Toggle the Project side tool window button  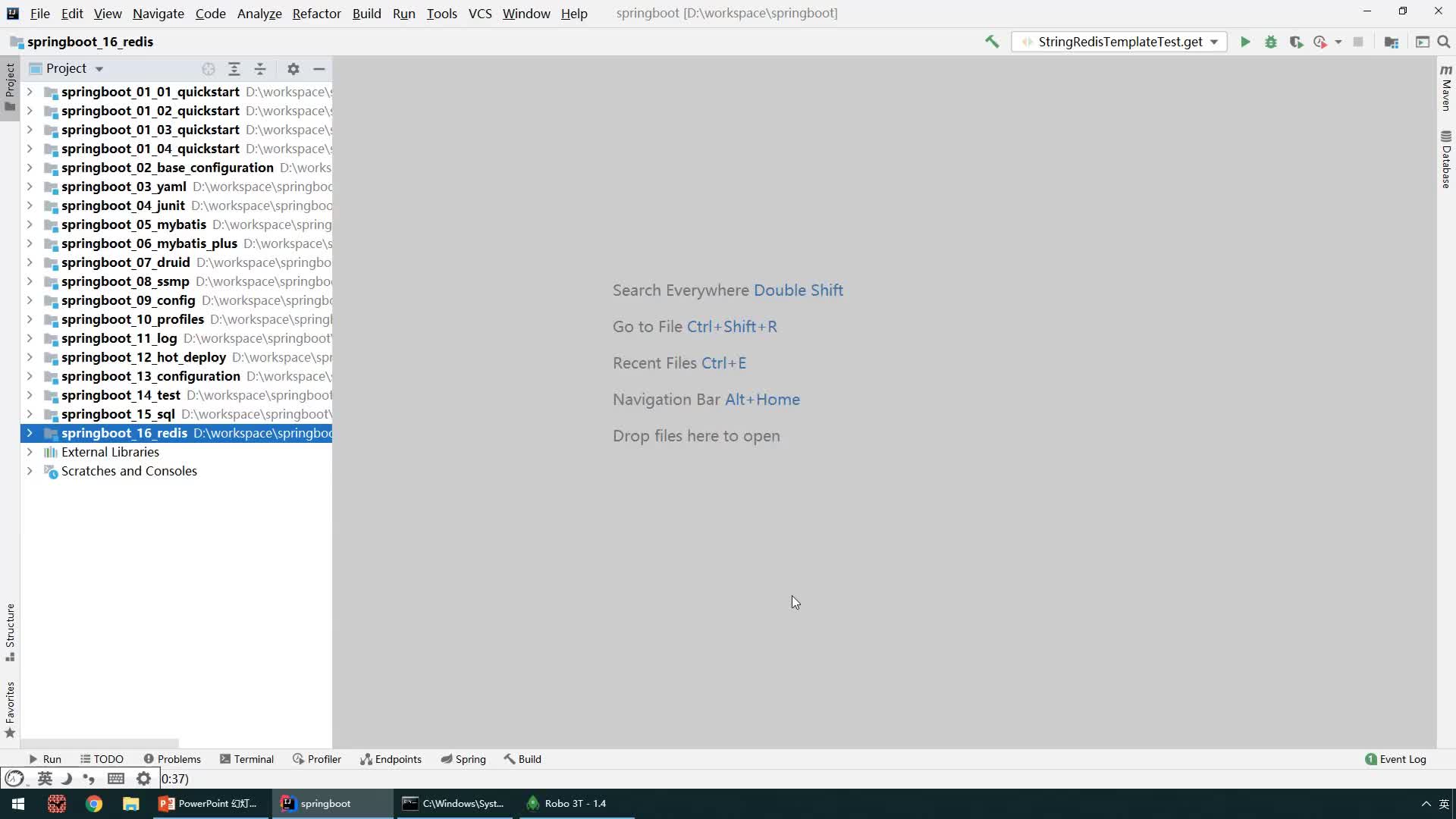10,86
